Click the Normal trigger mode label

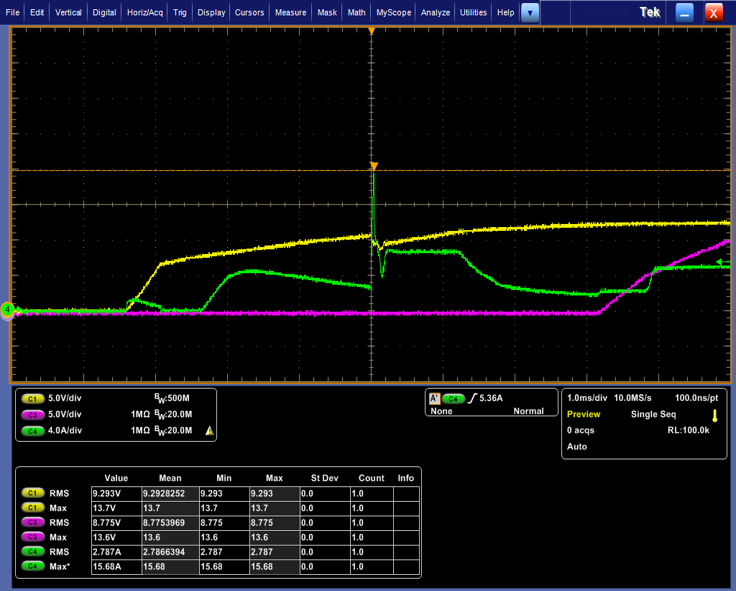pyautogui.click(x=528, y=411)
